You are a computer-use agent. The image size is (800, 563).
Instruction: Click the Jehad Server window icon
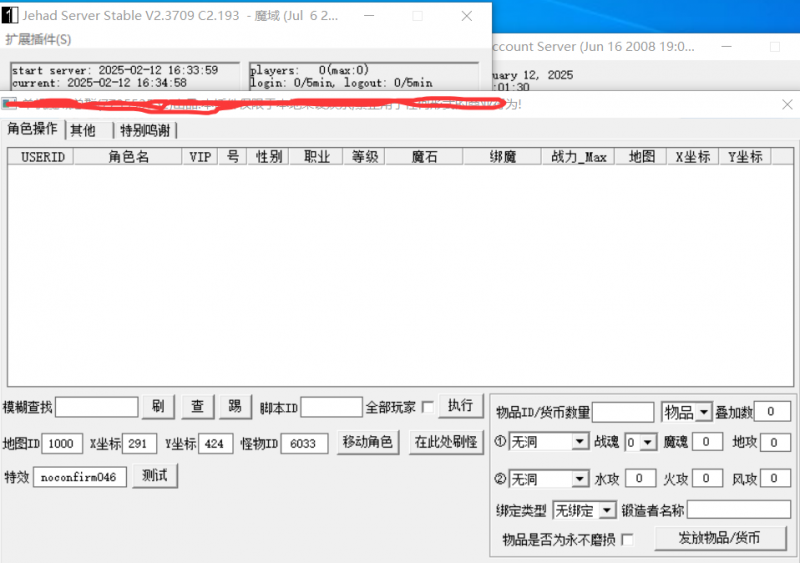[x=10, y=15]
